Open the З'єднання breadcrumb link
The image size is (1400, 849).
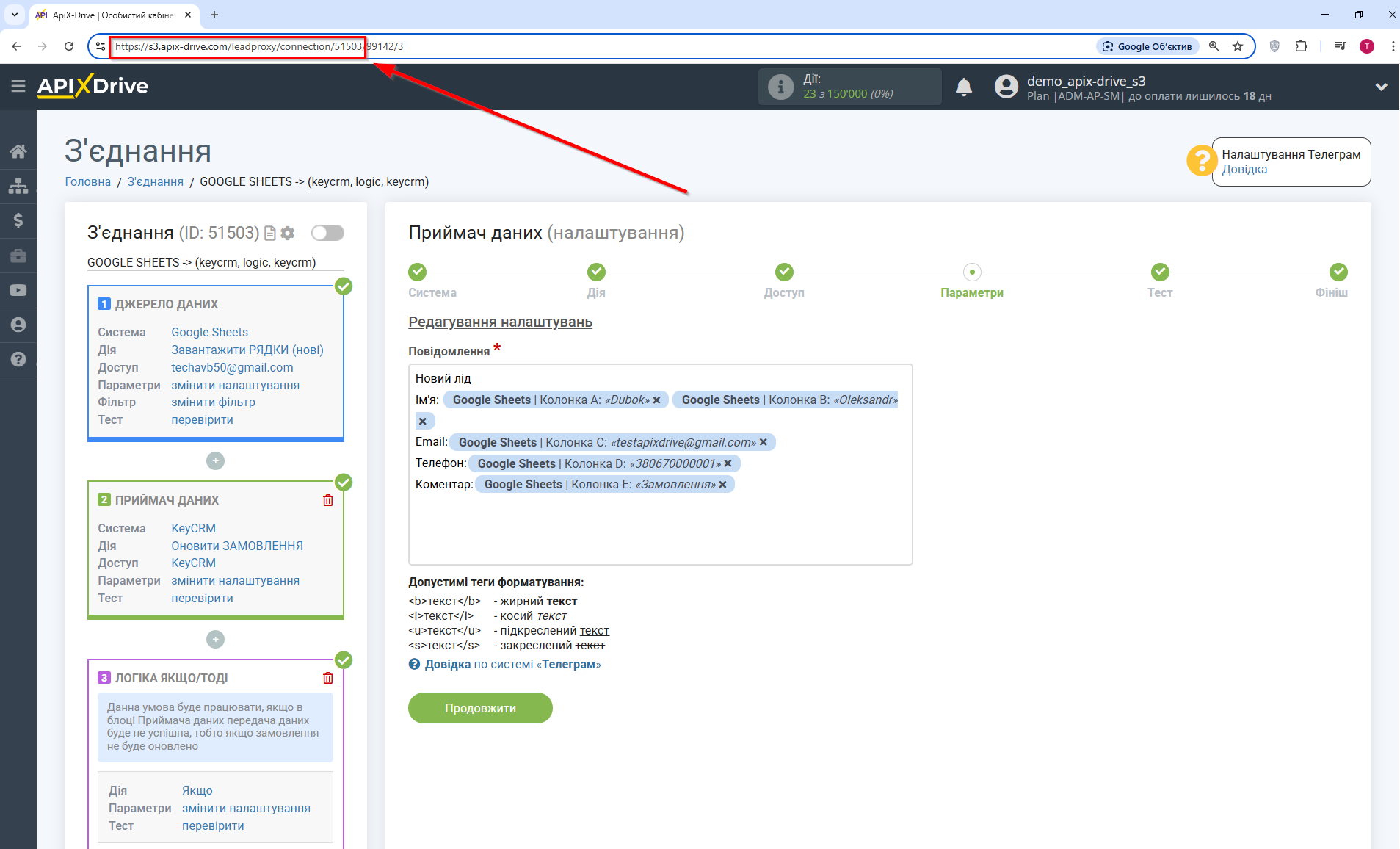pos(155,182)
